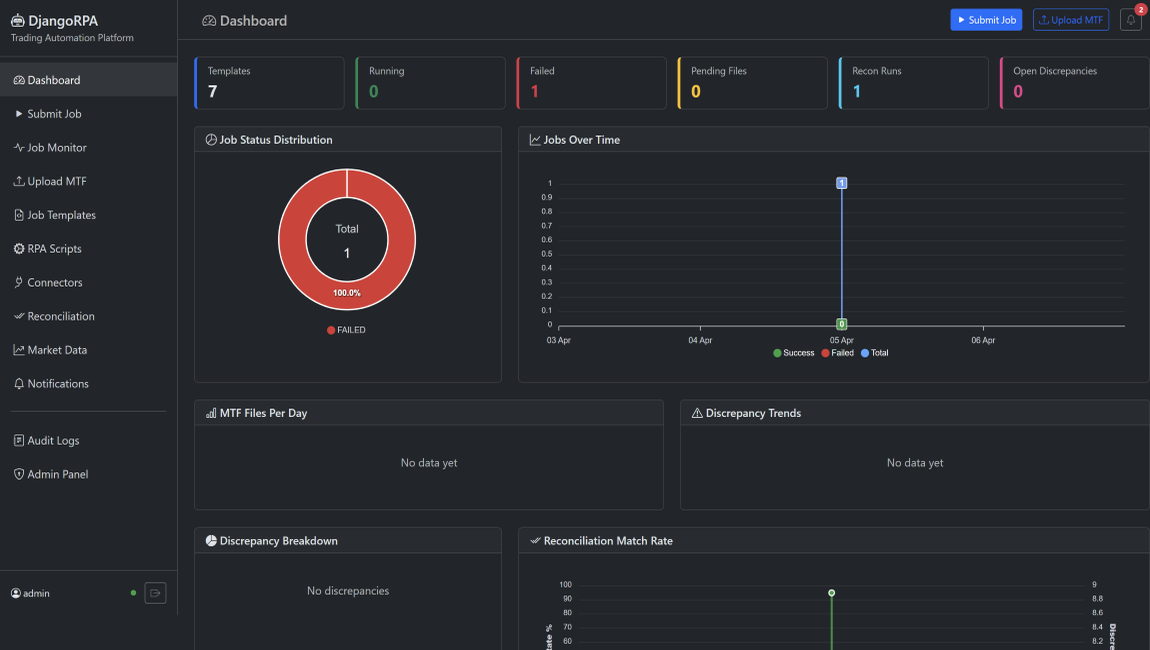
Task: Click the Notifications bell icon in sidebar
Action: tap(18, 383)
